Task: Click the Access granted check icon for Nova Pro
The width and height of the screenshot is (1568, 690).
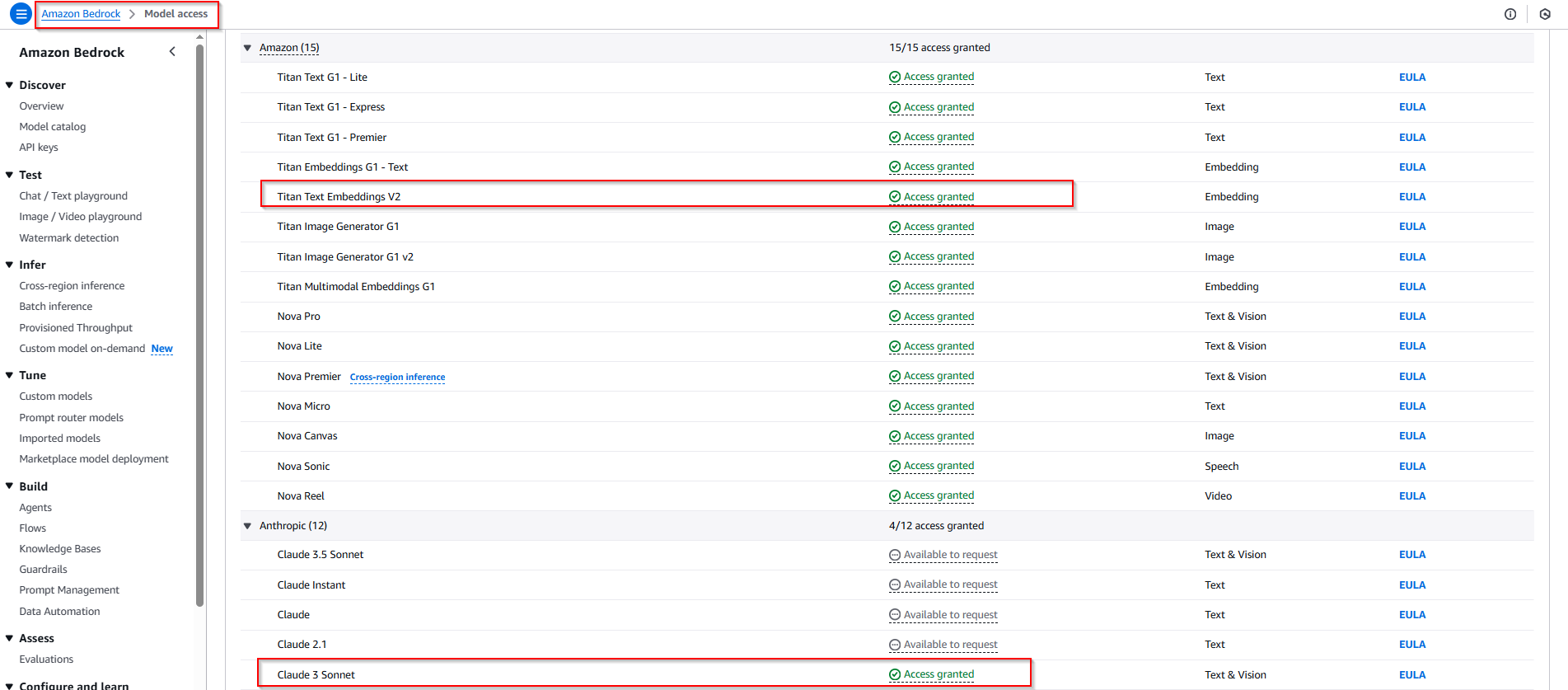Action: (894, 317)
